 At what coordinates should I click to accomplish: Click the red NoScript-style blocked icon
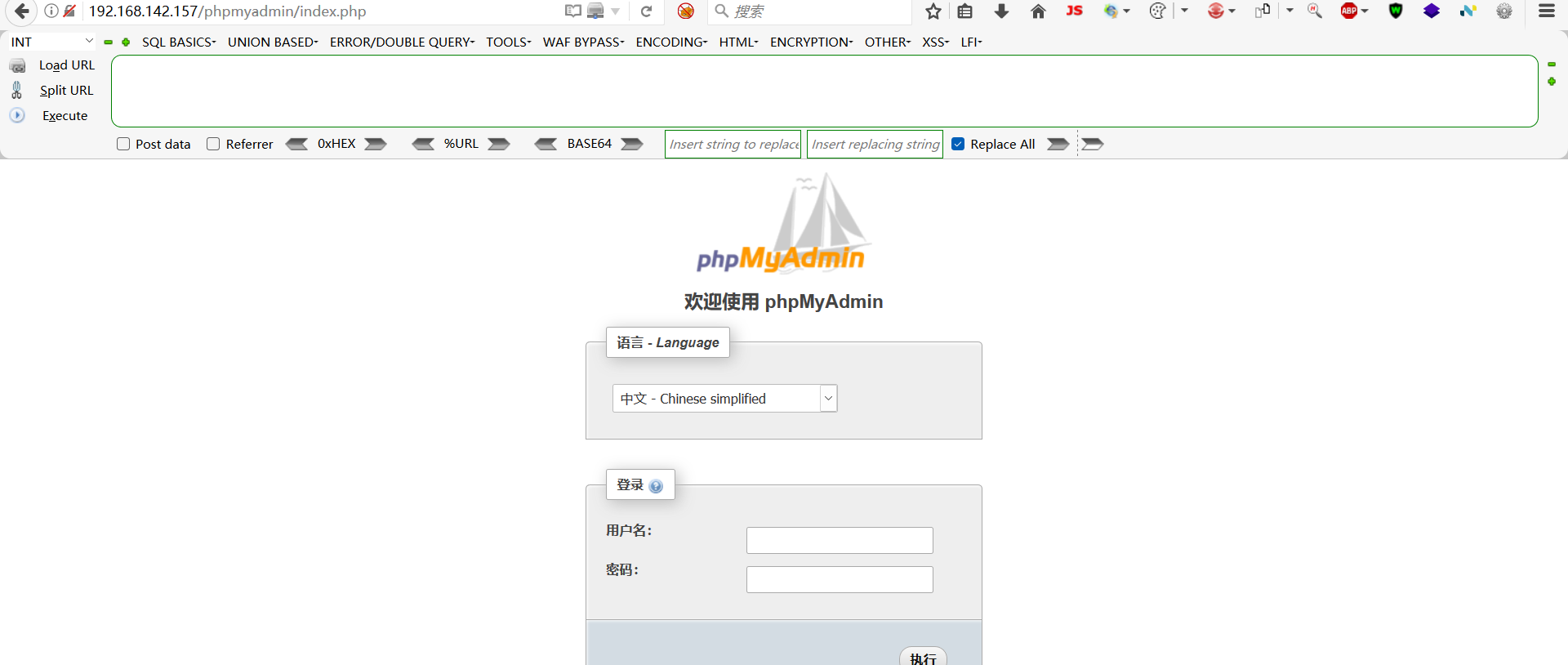click(686, 11)
